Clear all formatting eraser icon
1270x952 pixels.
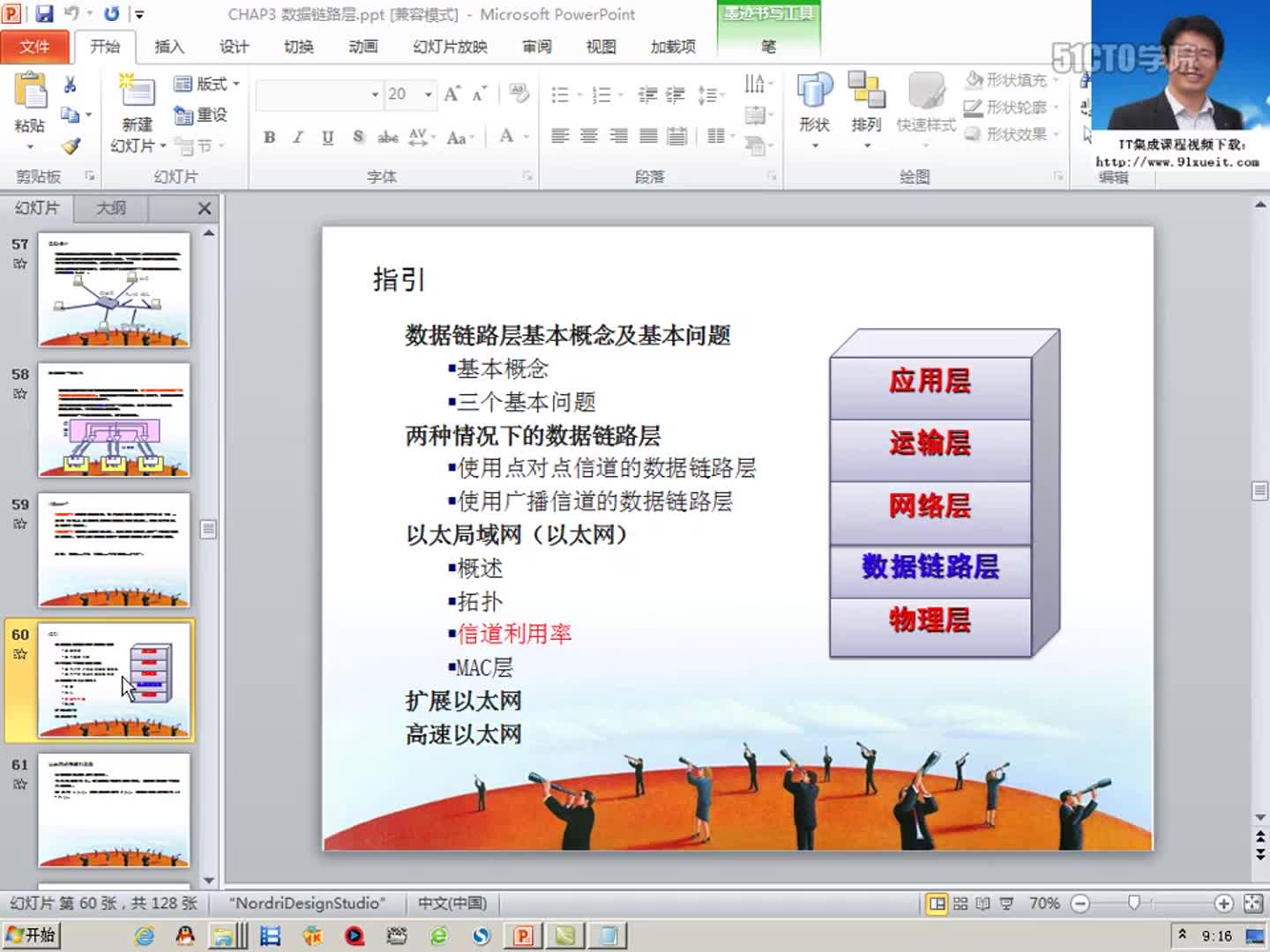(x=519, y=93)
